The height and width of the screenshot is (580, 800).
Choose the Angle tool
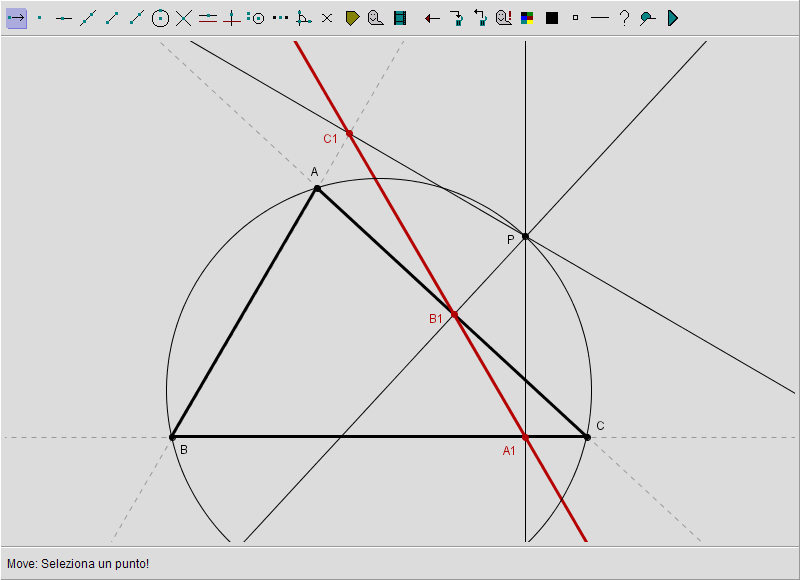[304, 18]
